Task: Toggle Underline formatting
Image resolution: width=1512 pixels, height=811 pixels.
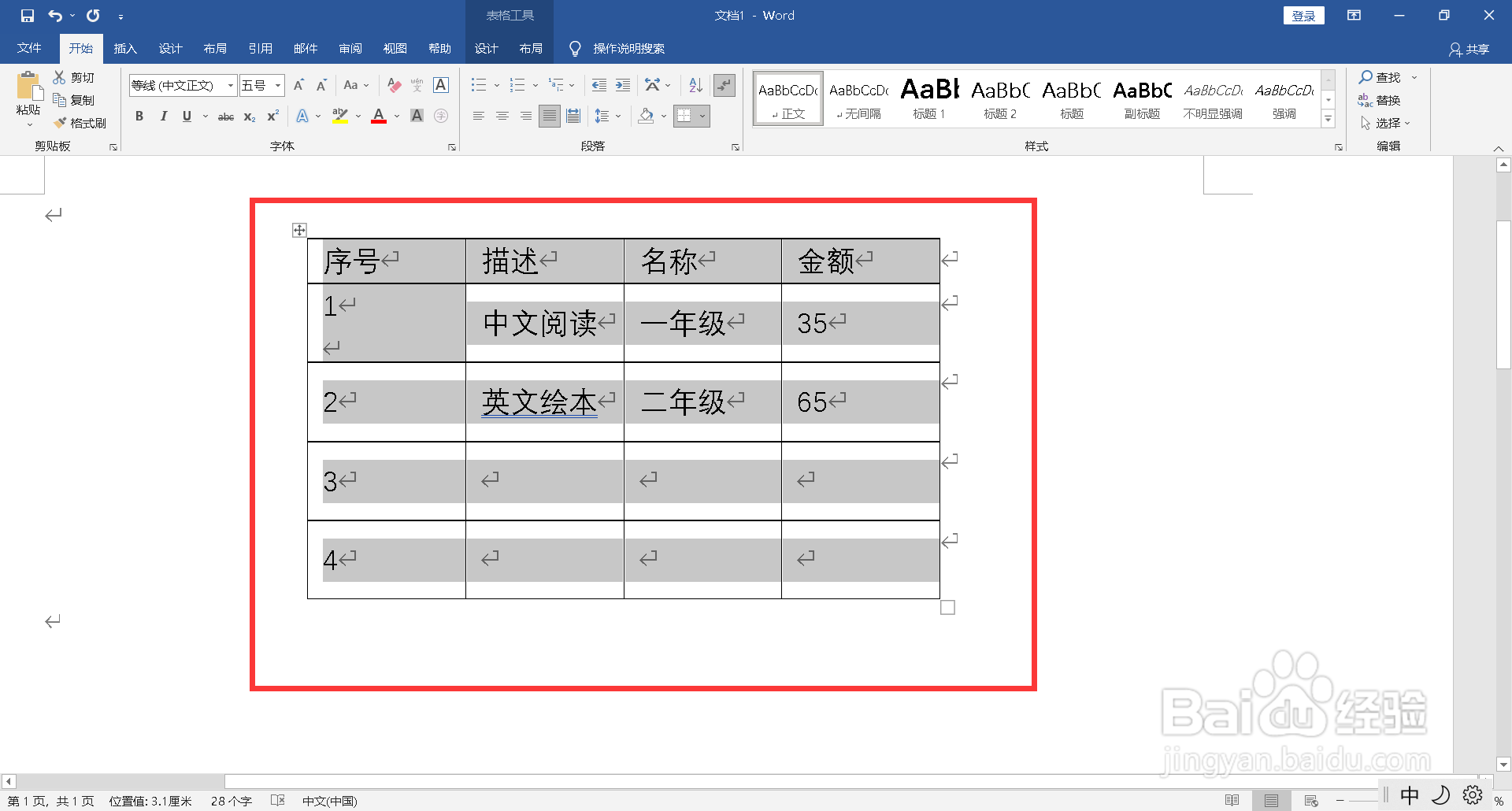Action: coord(187,116)
